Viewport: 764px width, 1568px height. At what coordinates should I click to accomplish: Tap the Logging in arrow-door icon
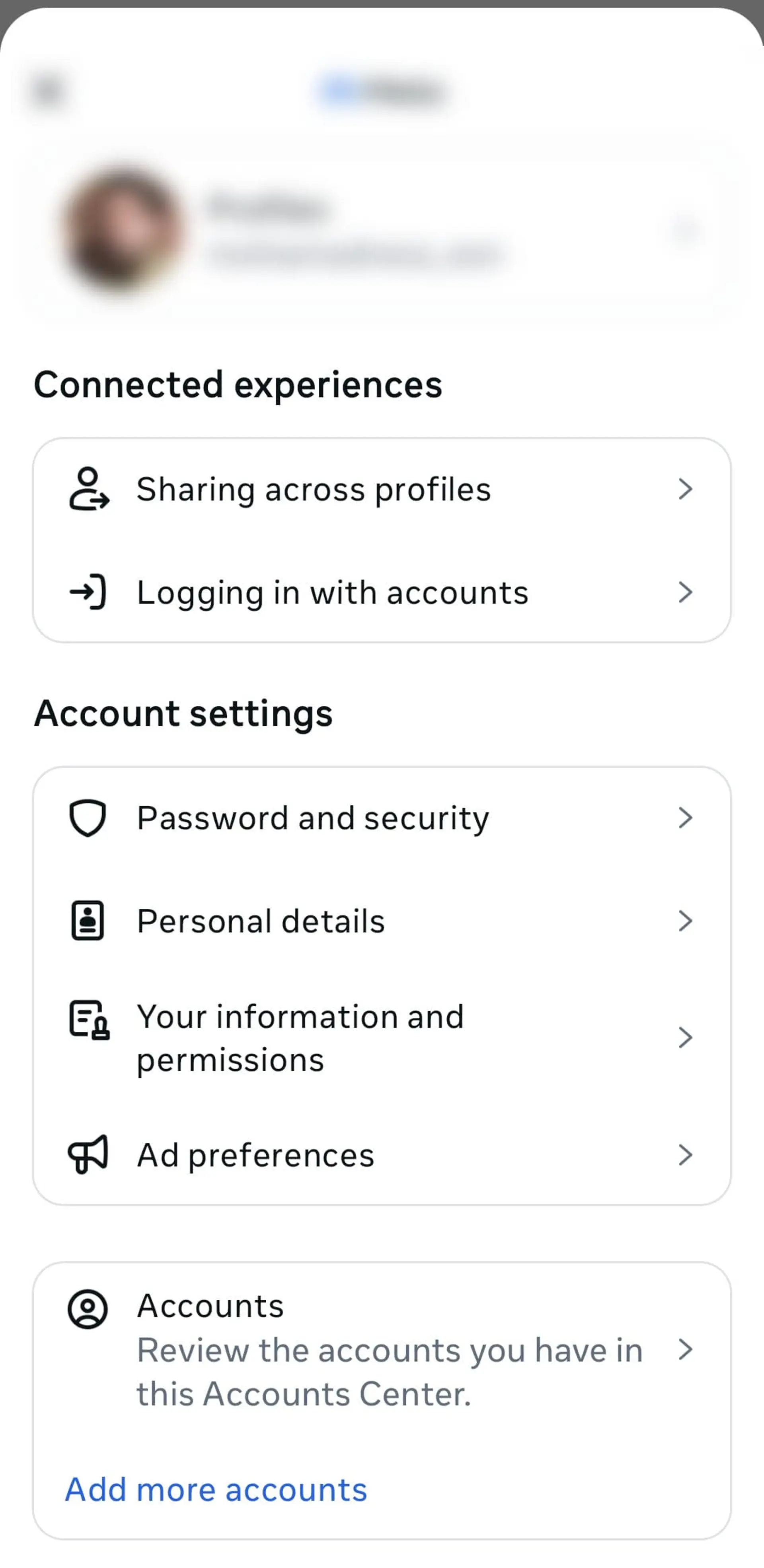88,592
